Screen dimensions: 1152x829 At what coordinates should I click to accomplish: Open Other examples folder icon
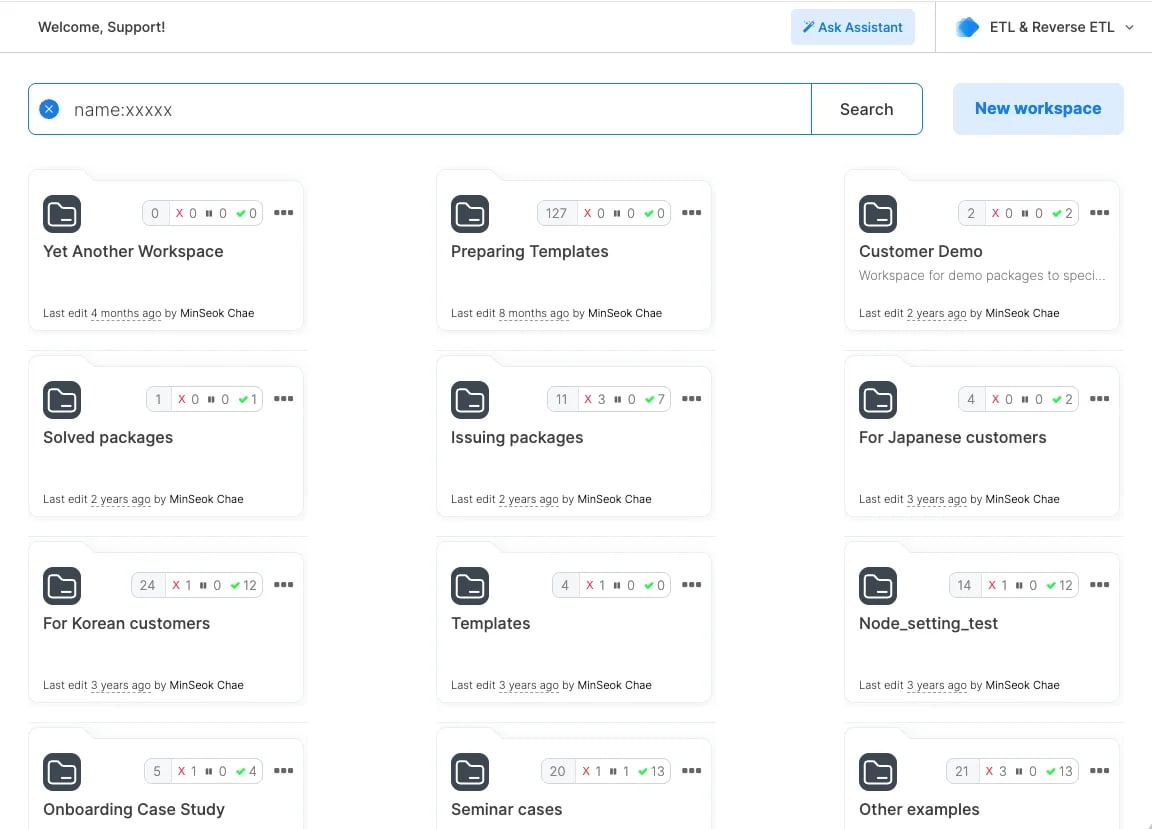pos(877,772)
